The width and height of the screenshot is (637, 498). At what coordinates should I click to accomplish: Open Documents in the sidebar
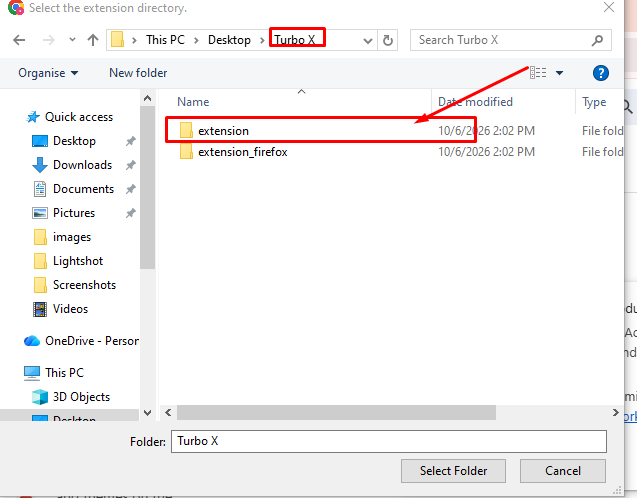[83, 189]
